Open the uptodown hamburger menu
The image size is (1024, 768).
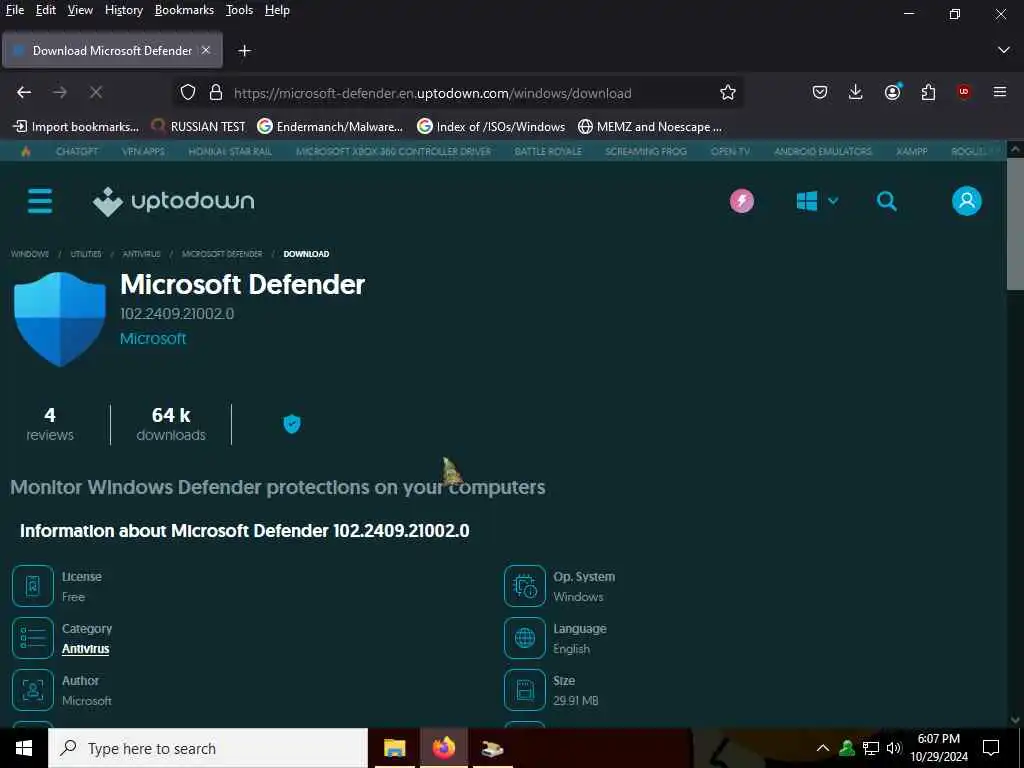(40, 201)
